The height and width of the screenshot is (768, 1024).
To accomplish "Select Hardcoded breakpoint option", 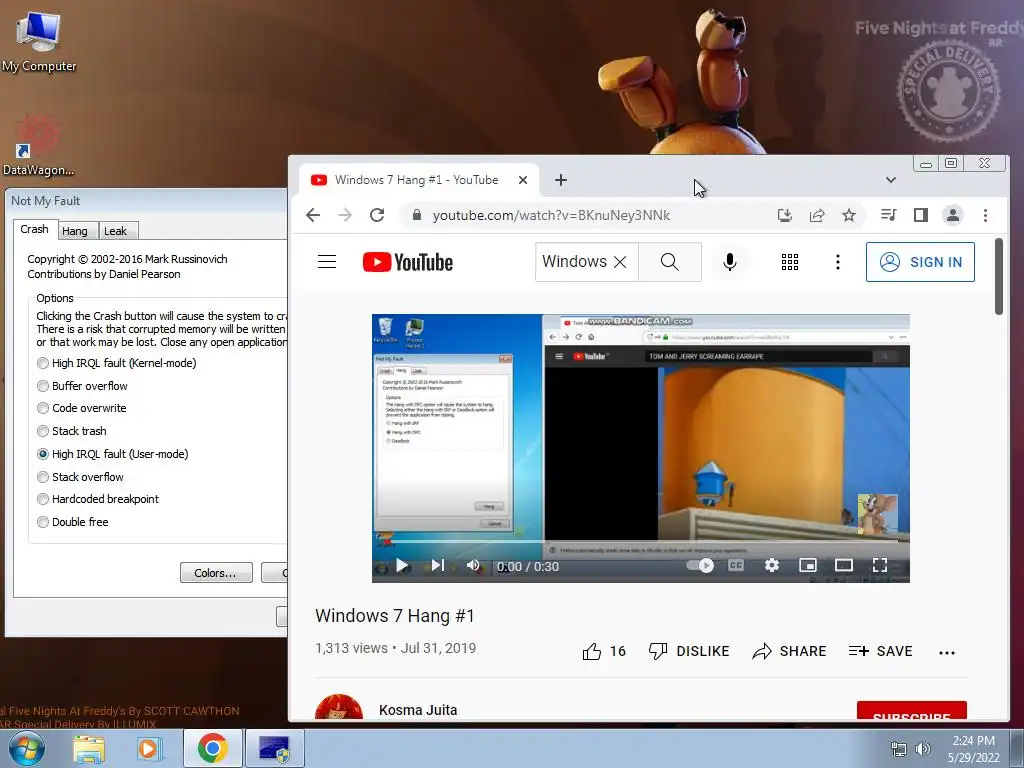I will coord(98,499).
